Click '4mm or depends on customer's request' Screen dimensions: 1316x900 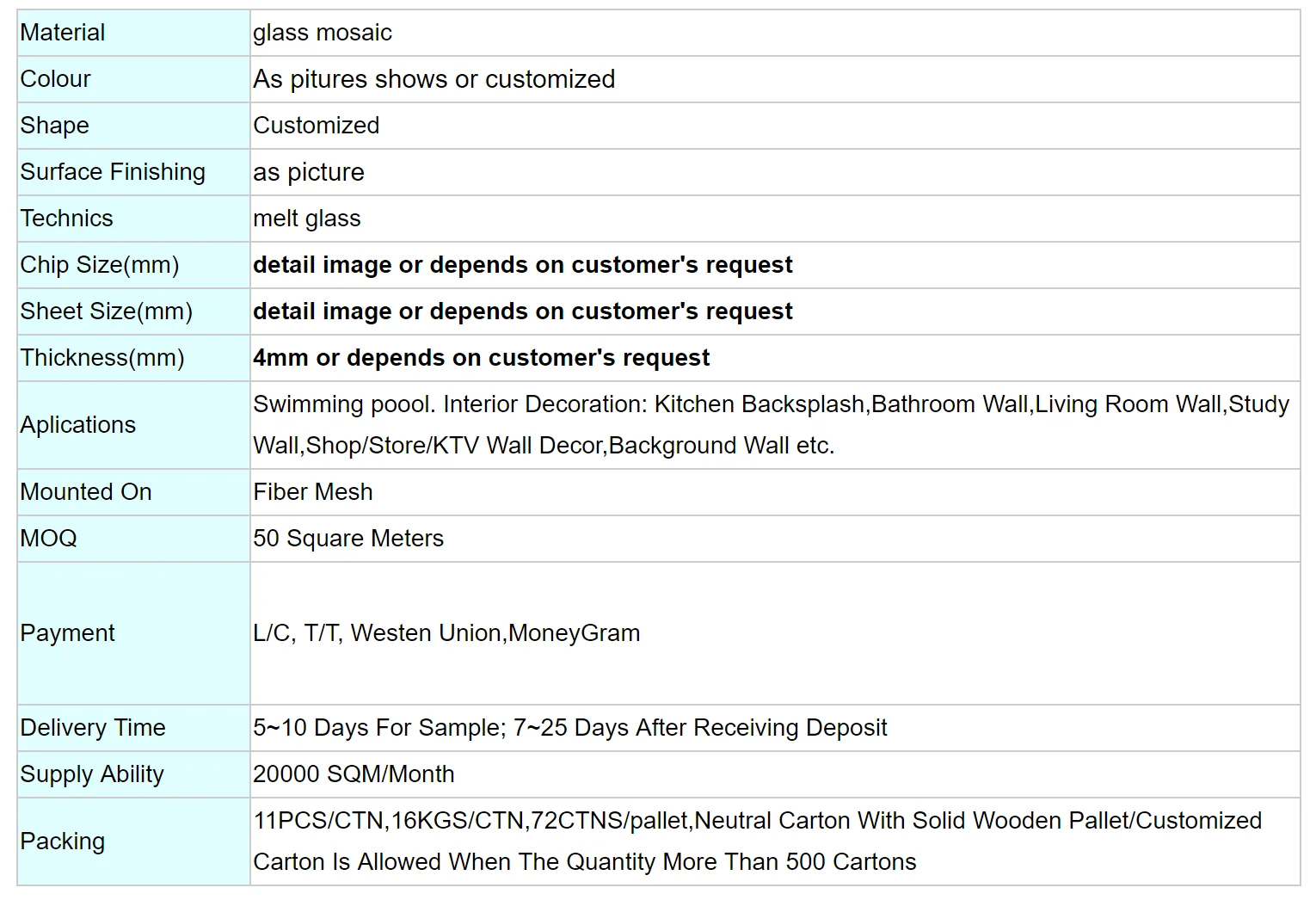[x=481, y=358]
